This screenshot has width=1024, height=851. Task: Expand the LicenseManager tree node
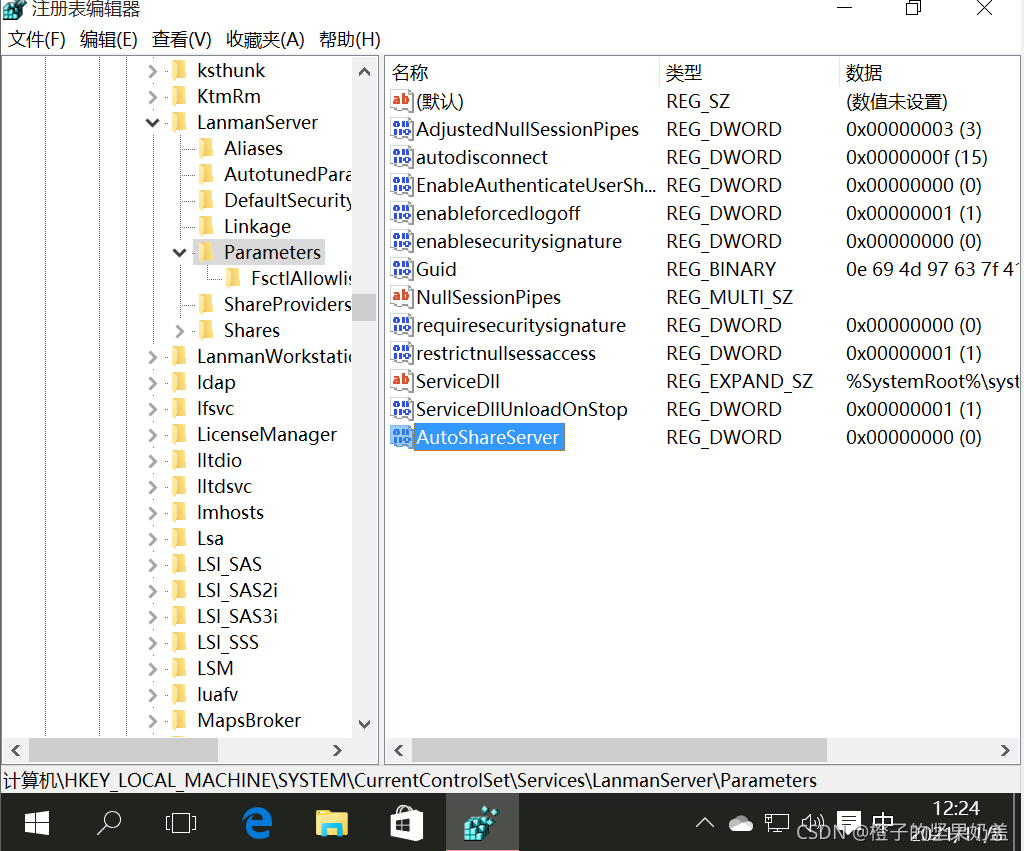tap(152, 435)
